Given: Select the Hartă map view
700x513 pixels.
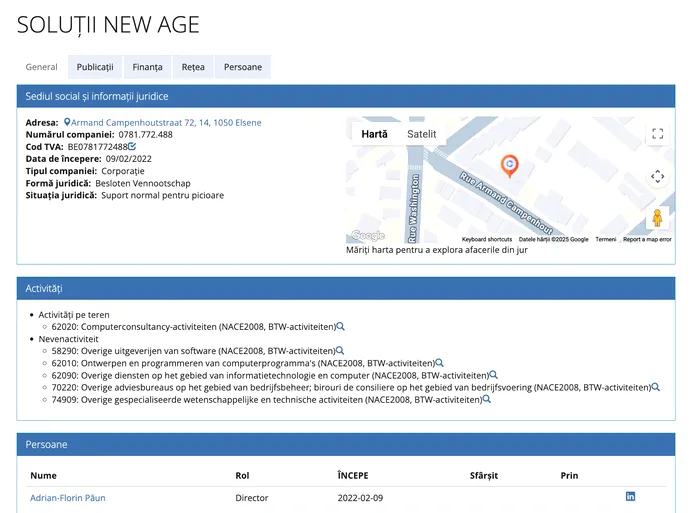Looking at the screenshot, I should coord(374,134).
